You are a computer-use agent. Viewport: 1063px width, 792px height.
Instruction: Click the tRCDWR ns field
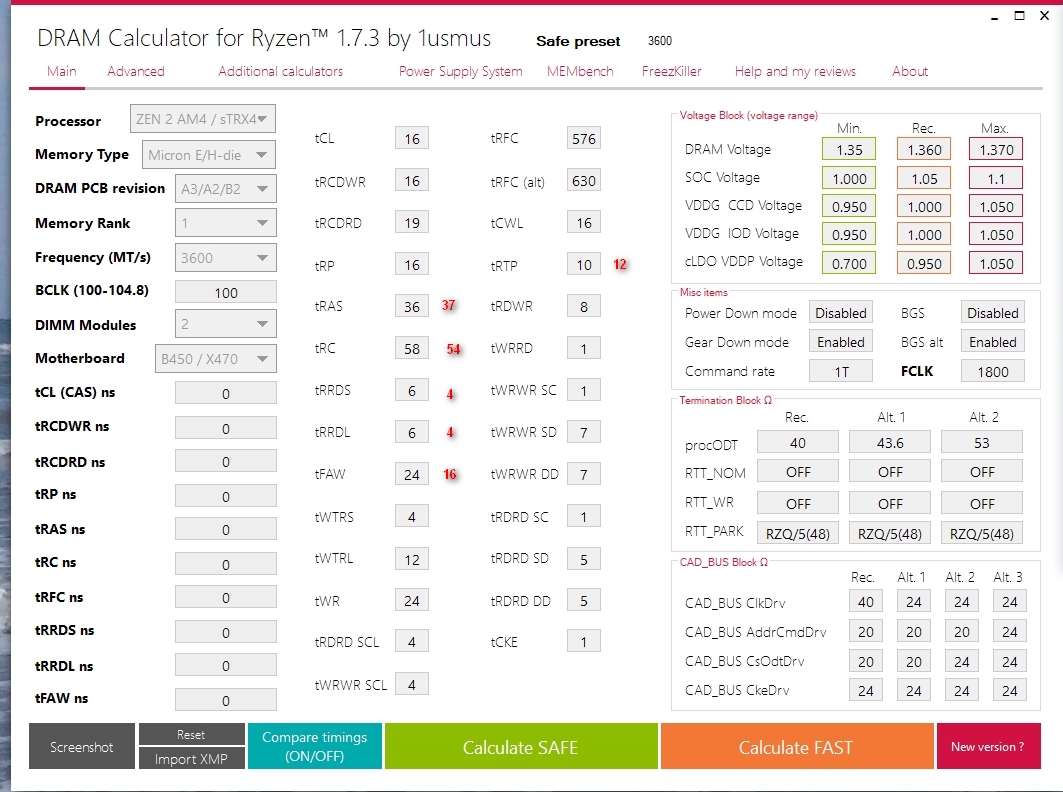(x=226, y=428)
